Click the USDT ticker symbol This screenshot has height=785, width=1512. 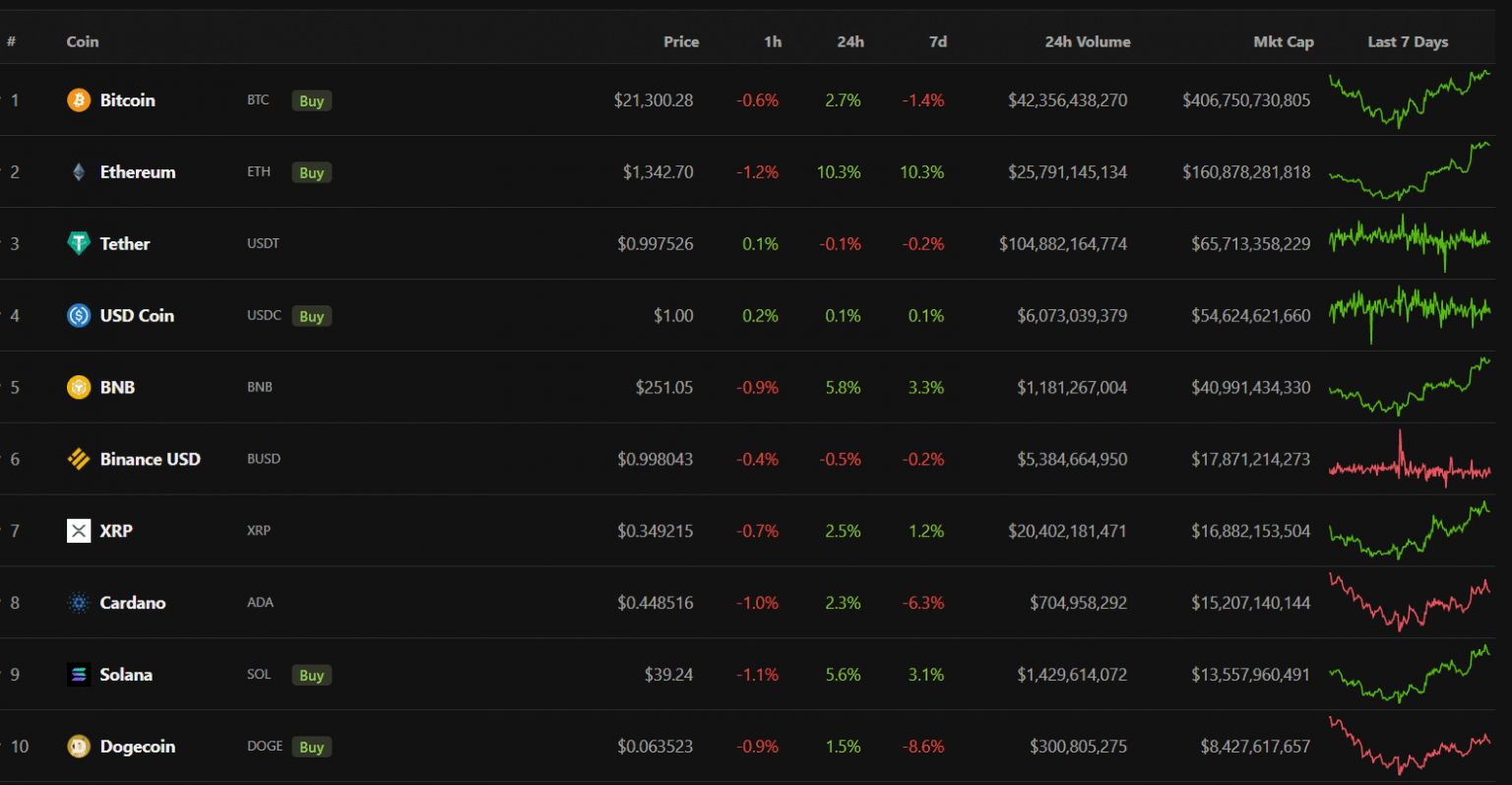tap(263, 243)
